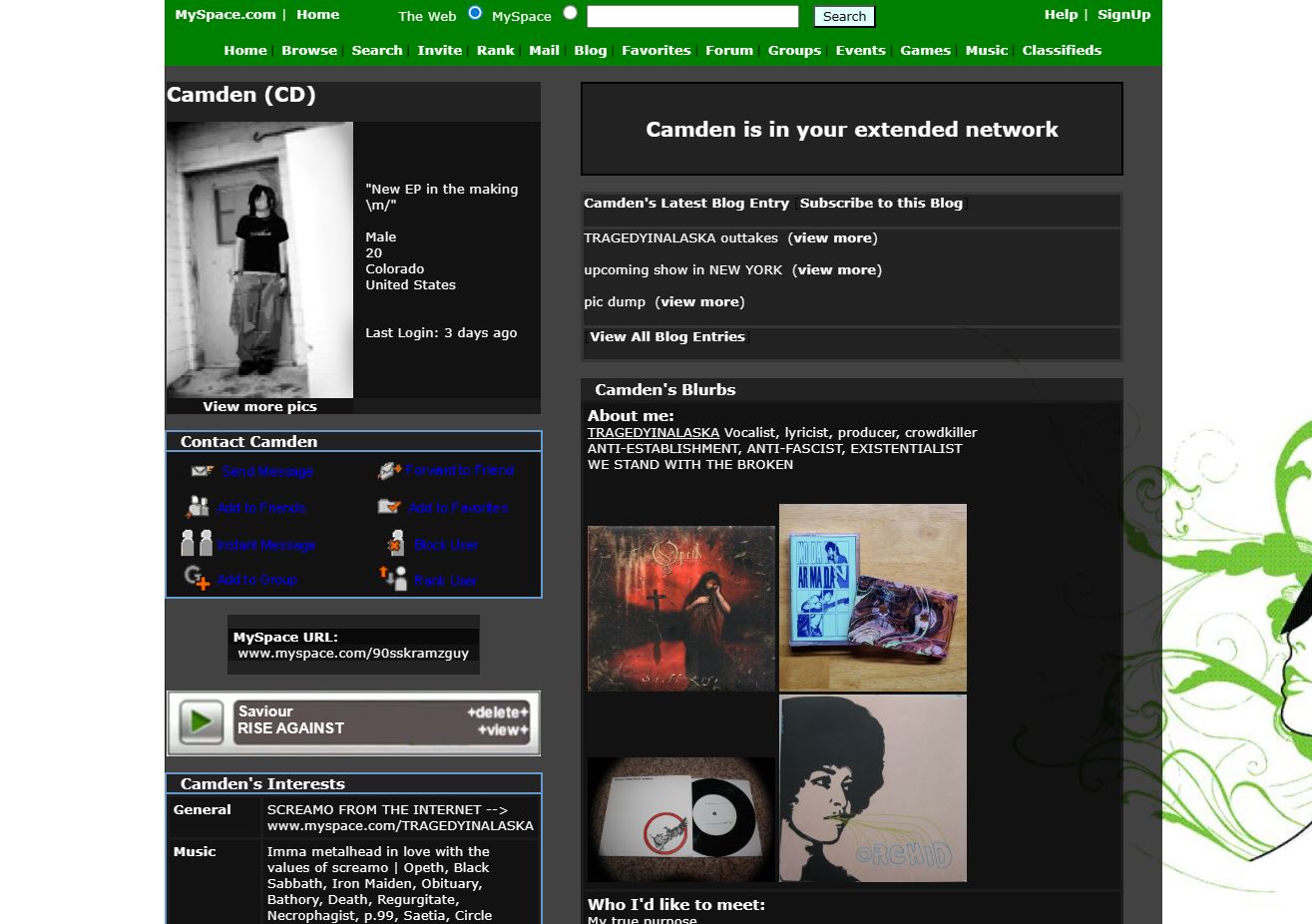
Task: Open the Orchid album artwork image
Action: point(872,788)
